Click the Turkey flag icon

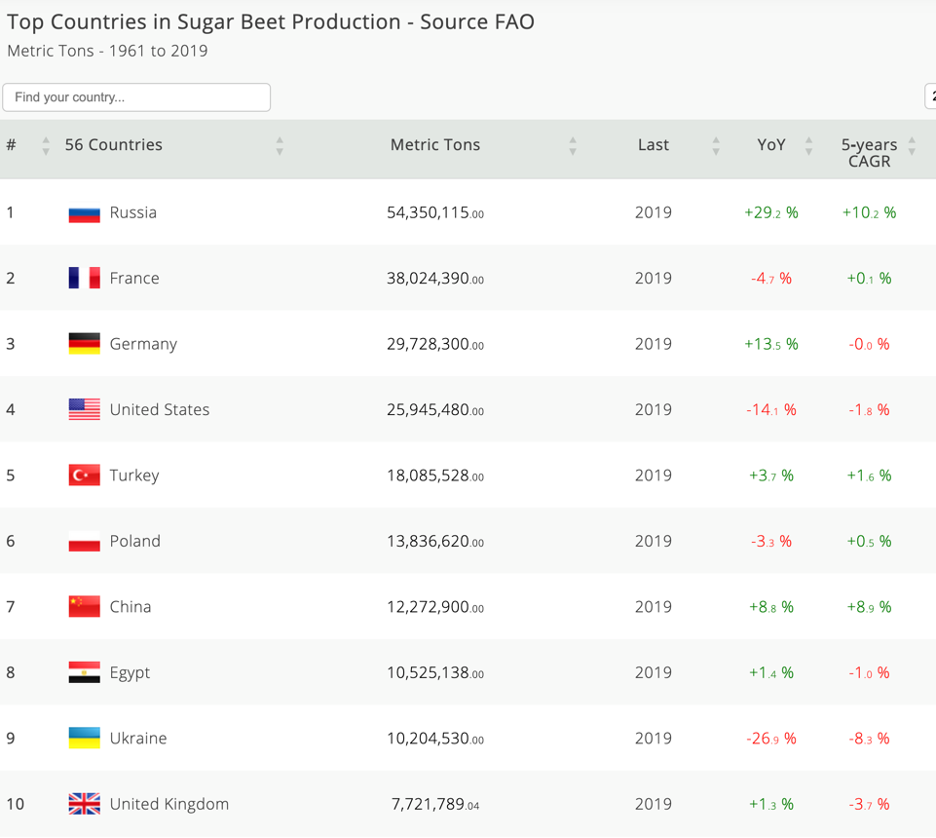click(84, 476)
